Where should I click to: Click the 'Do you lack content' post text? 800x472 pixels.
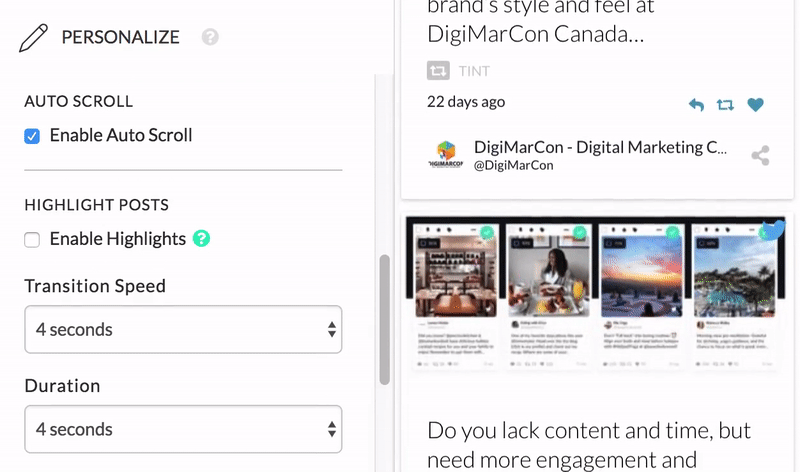click(x=589, y=445)
